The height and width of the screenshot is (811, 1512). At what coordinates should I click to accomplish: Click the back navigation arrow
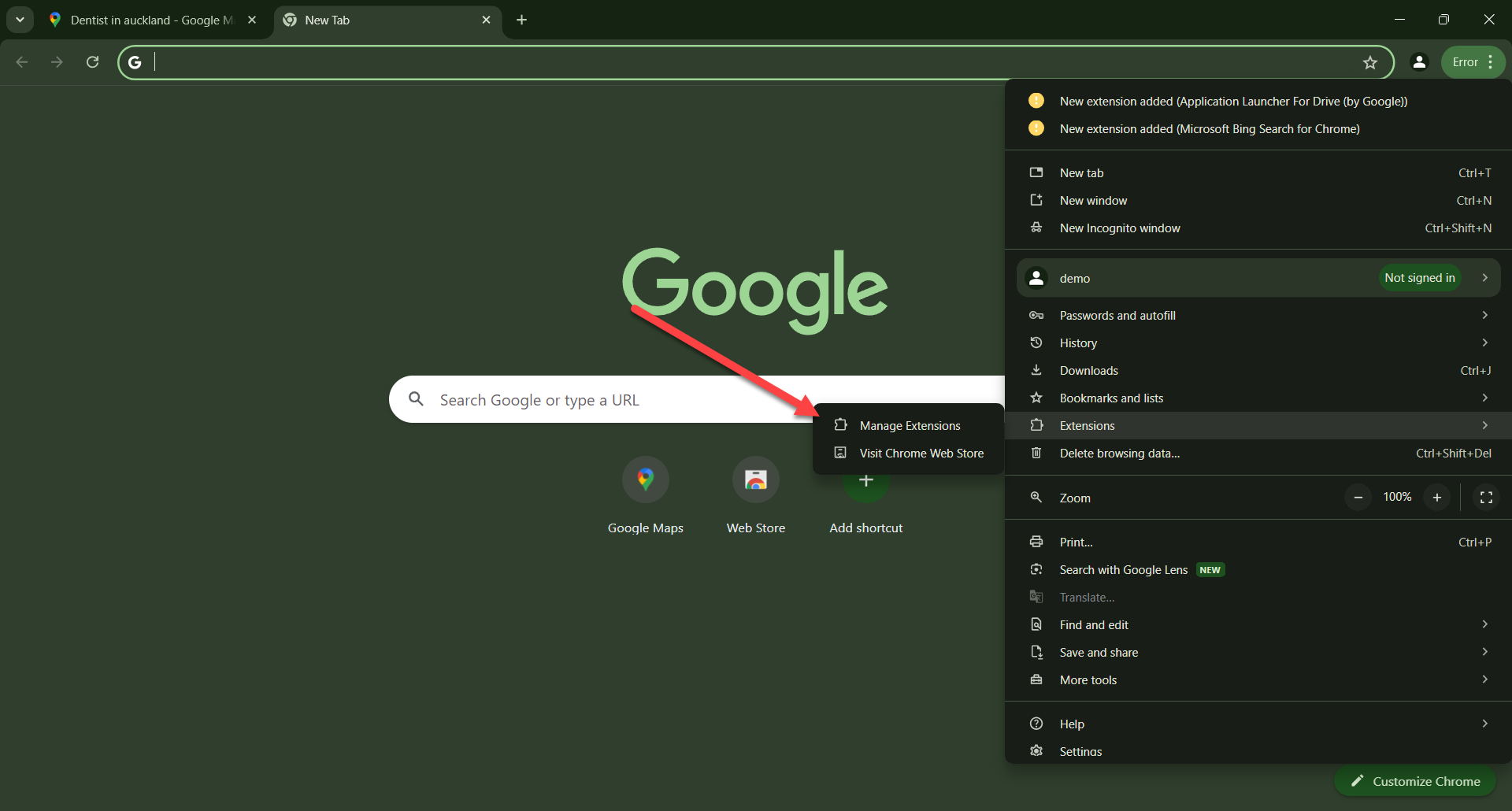(21, 62)
